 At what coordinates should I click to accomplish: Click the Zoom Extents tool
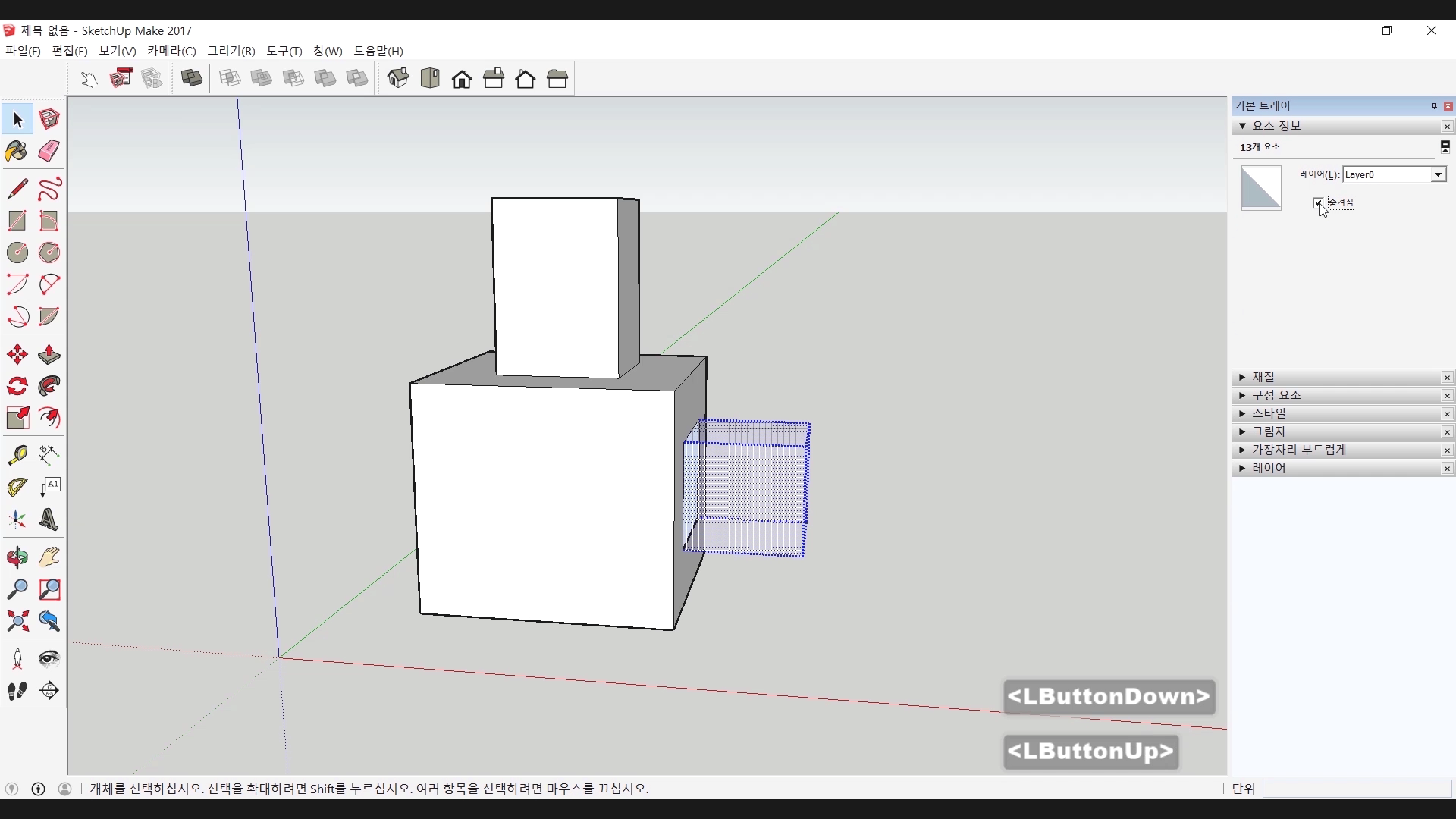[x=17, y=622]
